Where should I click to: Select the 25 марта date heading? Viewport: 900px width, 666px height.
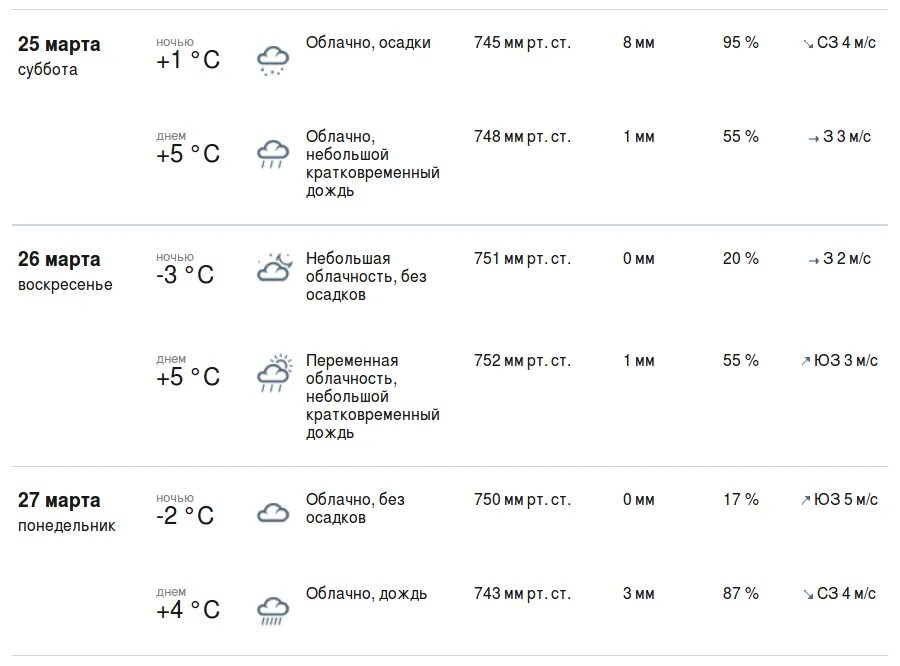click(x=59, y=44)
